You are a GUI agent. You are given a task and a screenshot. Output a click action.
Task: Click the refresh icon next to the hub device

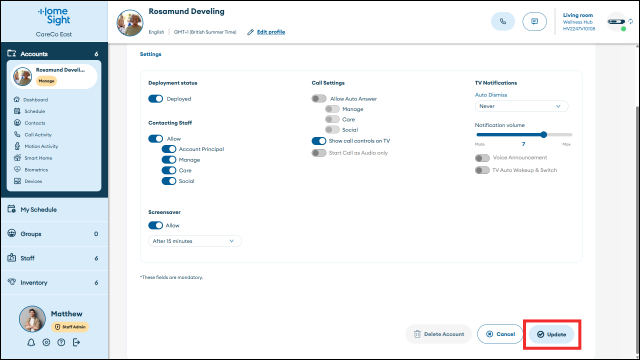tap(630, 21)
